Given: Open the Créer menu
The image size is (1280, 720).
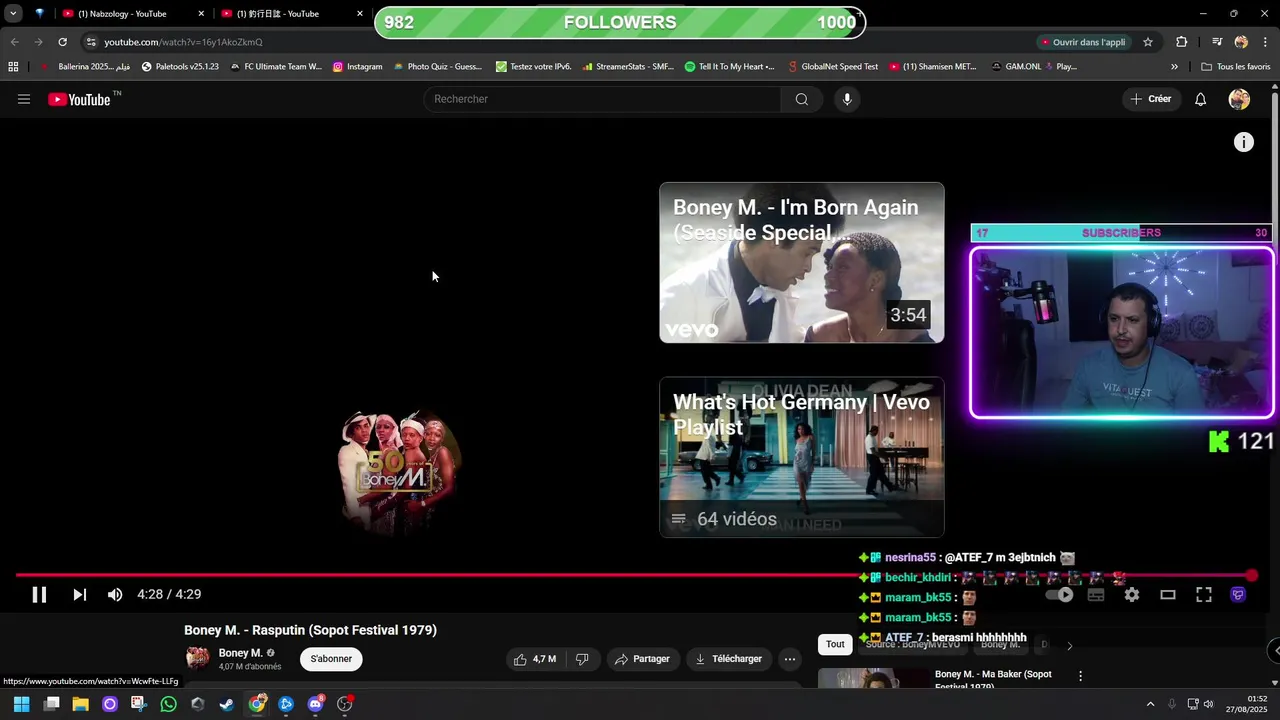Looking at the screenshot, I should [x=1151, y=99].
